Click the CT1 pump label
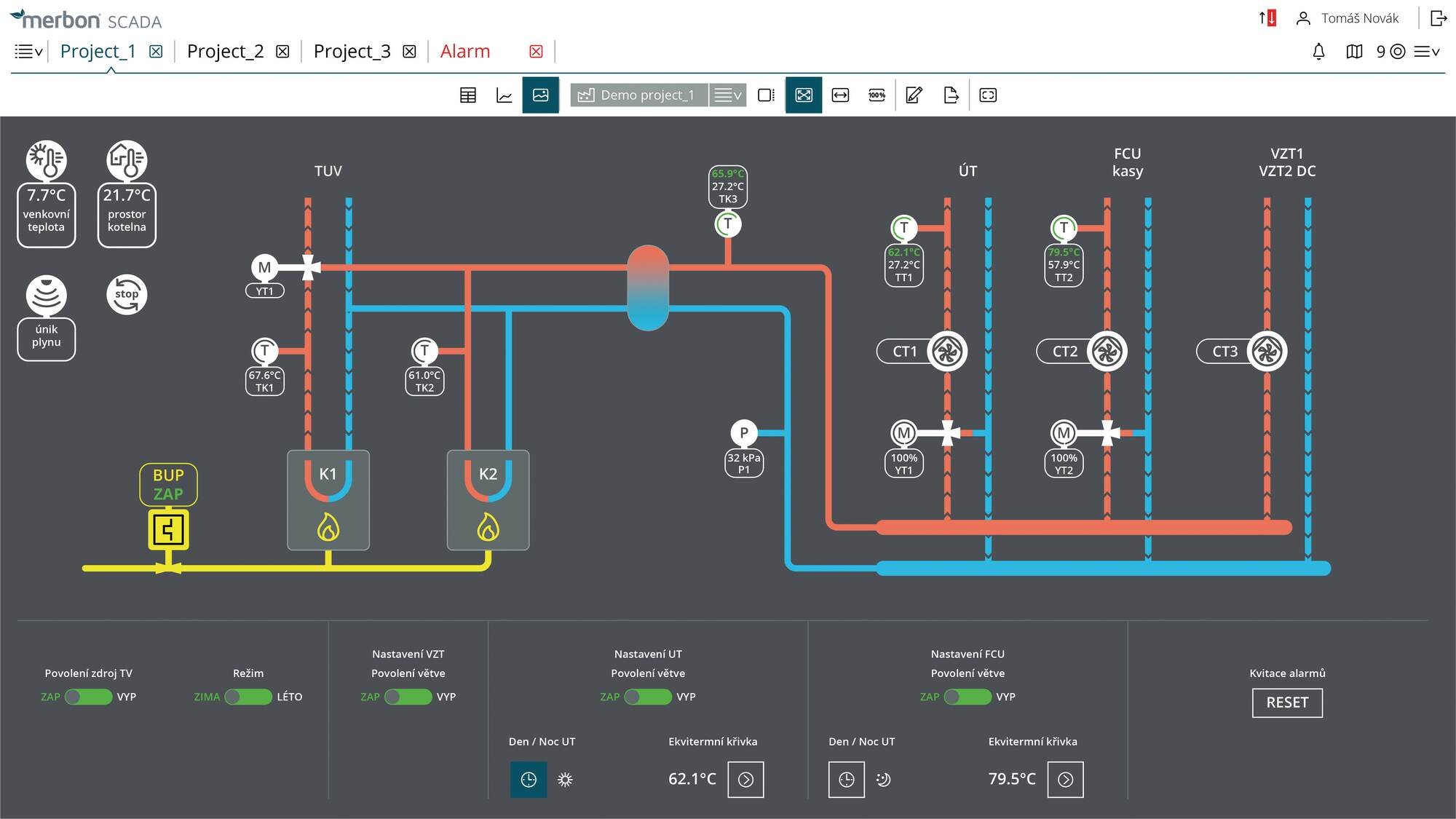1456x819 pixels. (905, 352)
